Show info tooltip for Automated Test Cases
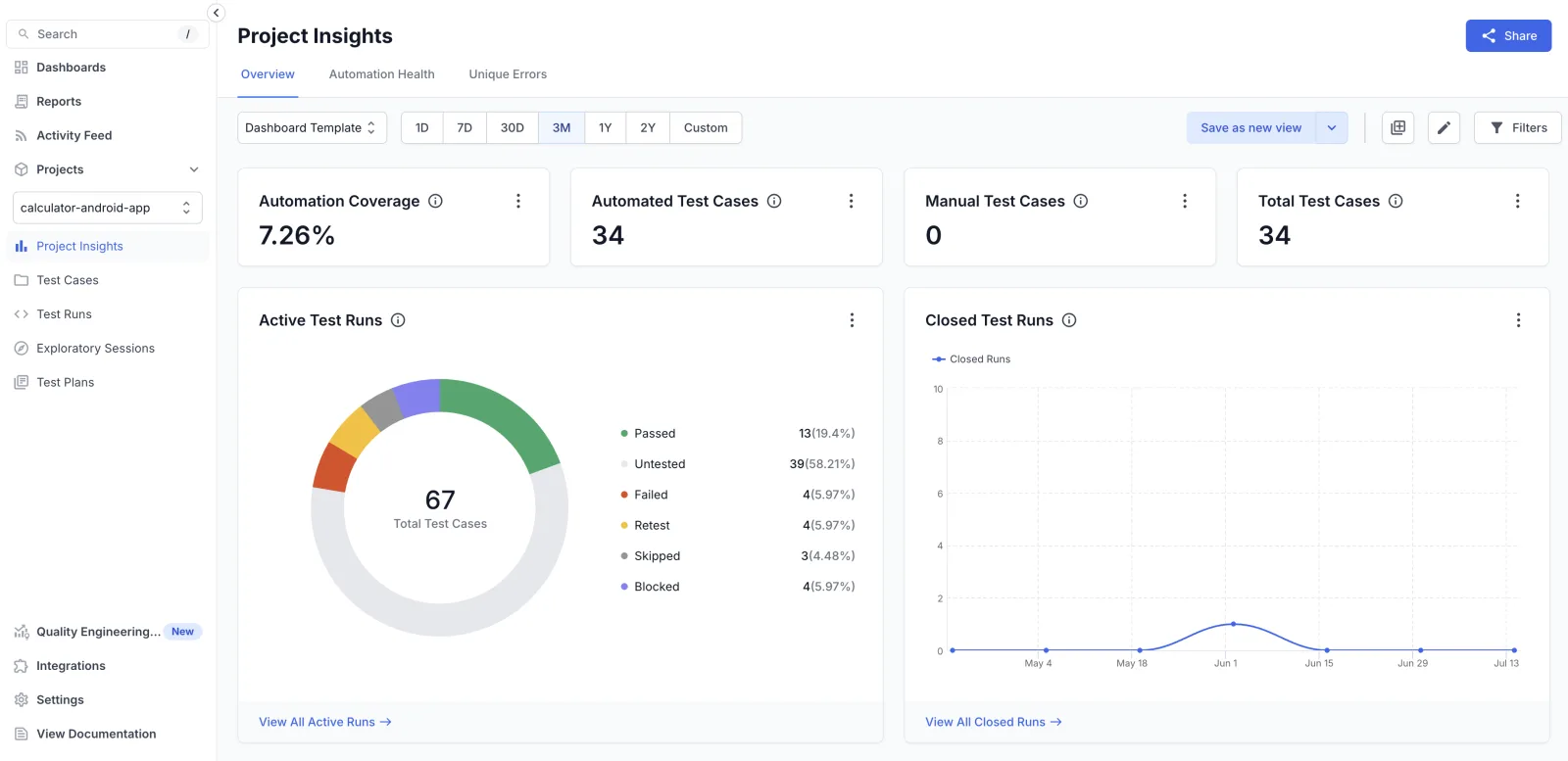The image size is (1568, 761). [774, 201]
